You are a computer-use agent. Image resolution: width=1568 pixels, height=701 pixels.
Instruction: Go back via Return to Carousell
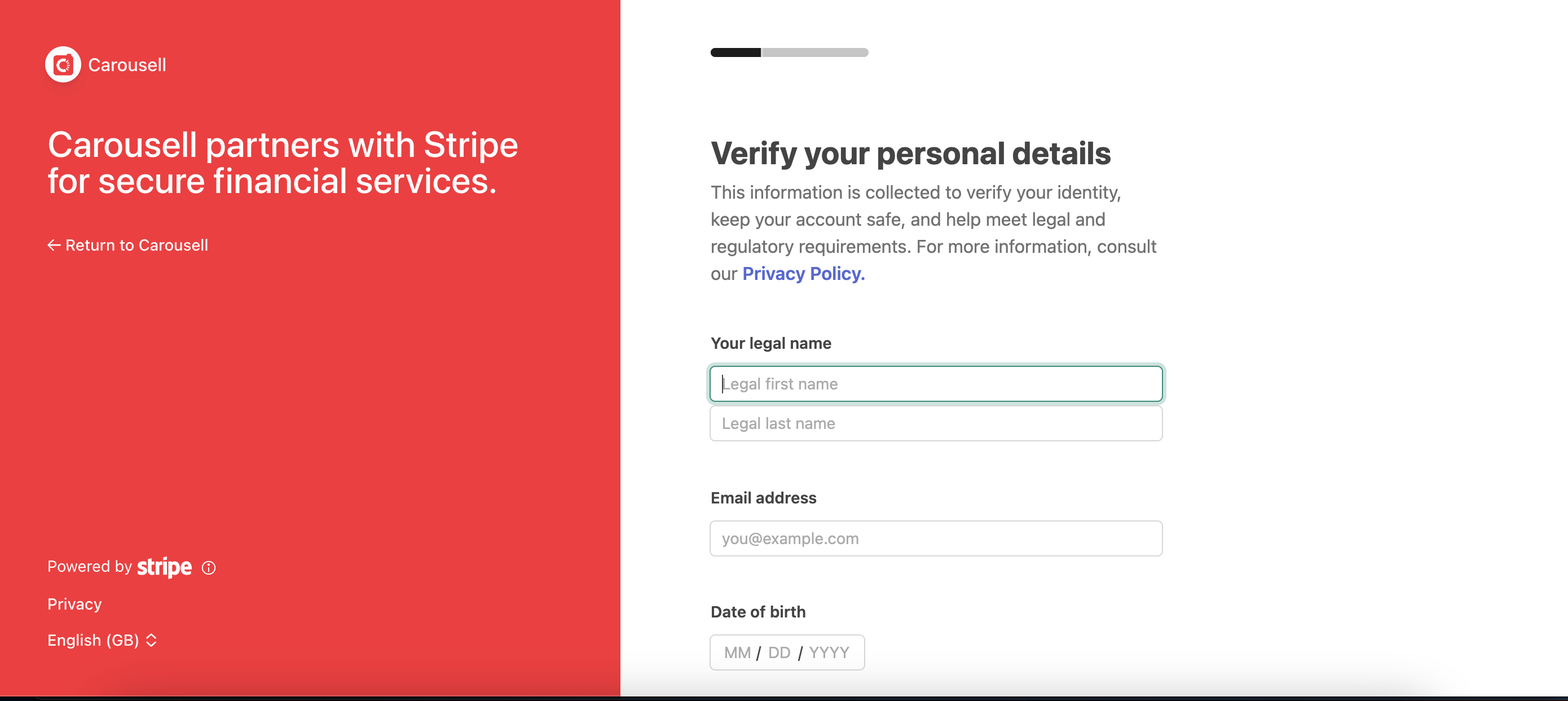pos(128,246)
